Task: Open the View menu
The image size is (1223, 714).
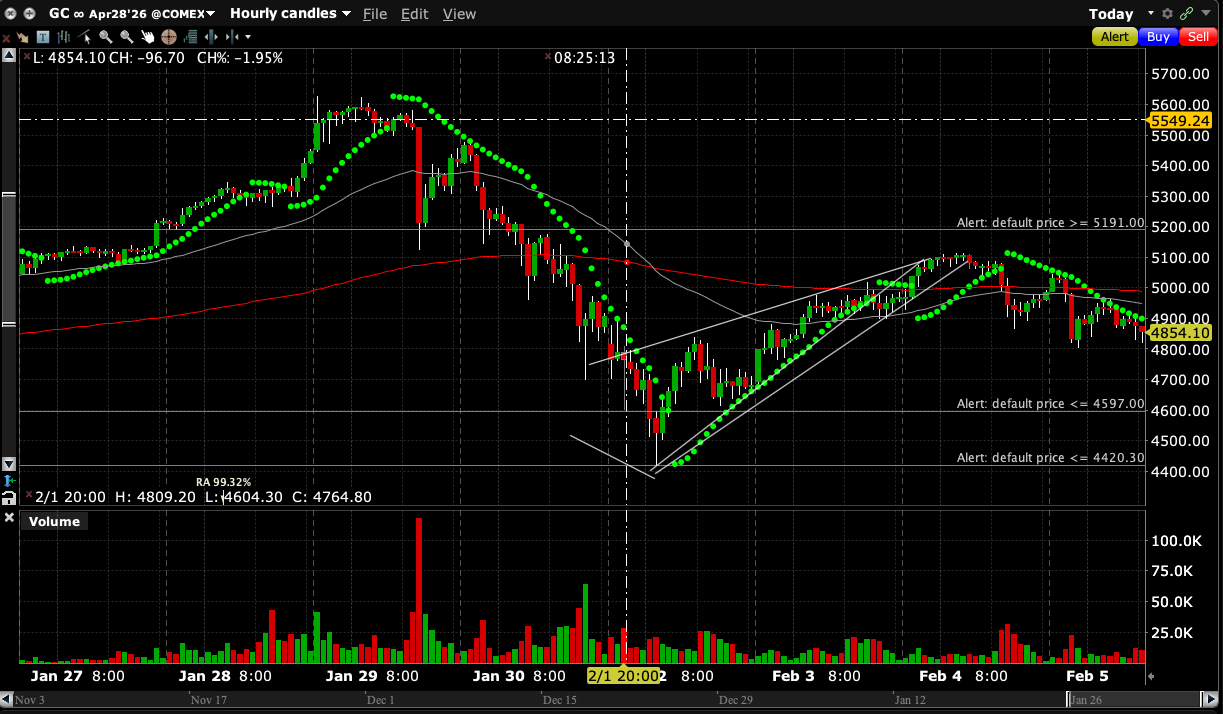Action: pyautogui.click(x=459, y=13)
